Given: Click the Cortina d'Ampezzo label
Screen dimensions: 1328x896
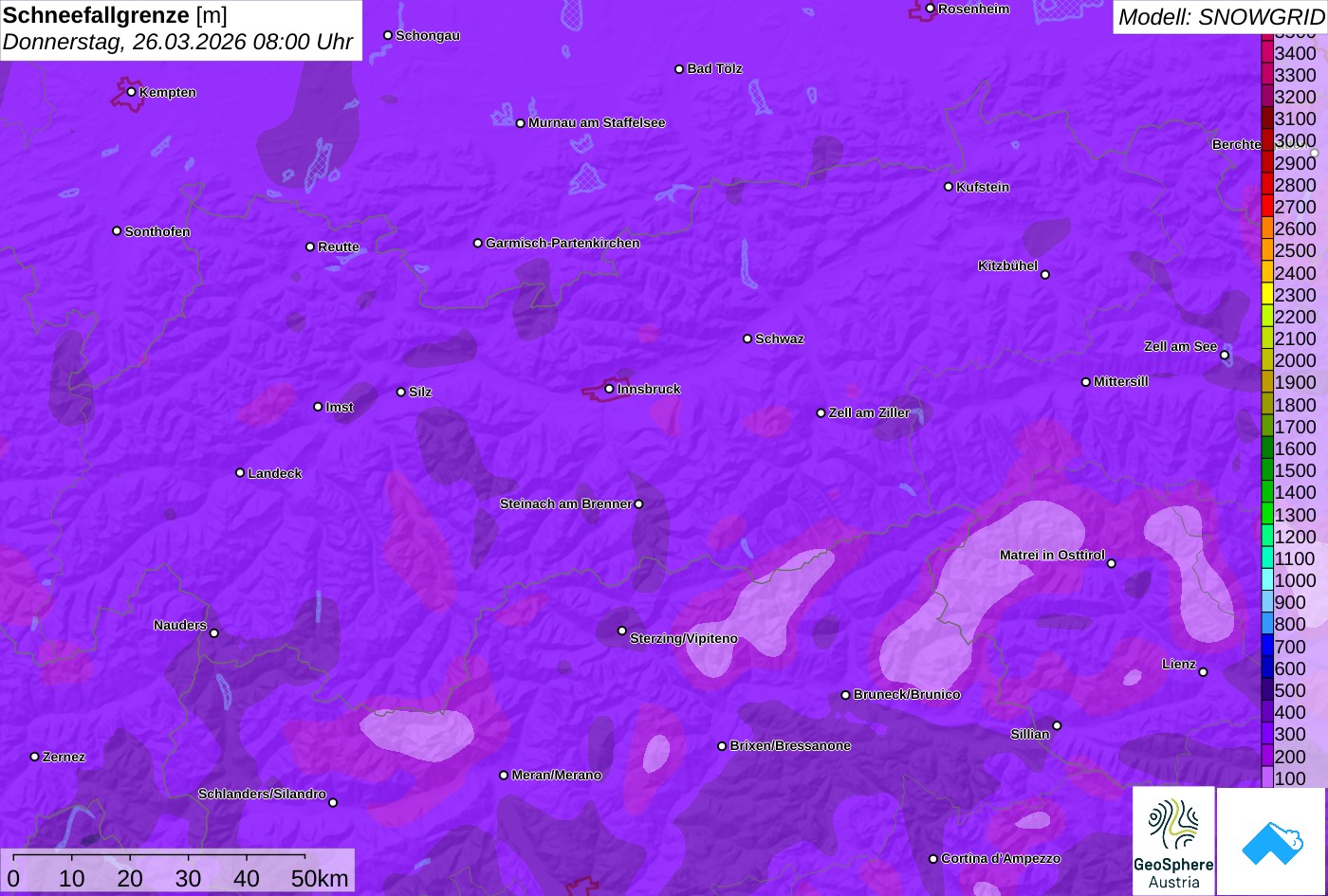Looking at the screenshot, I should [1001, 858].
